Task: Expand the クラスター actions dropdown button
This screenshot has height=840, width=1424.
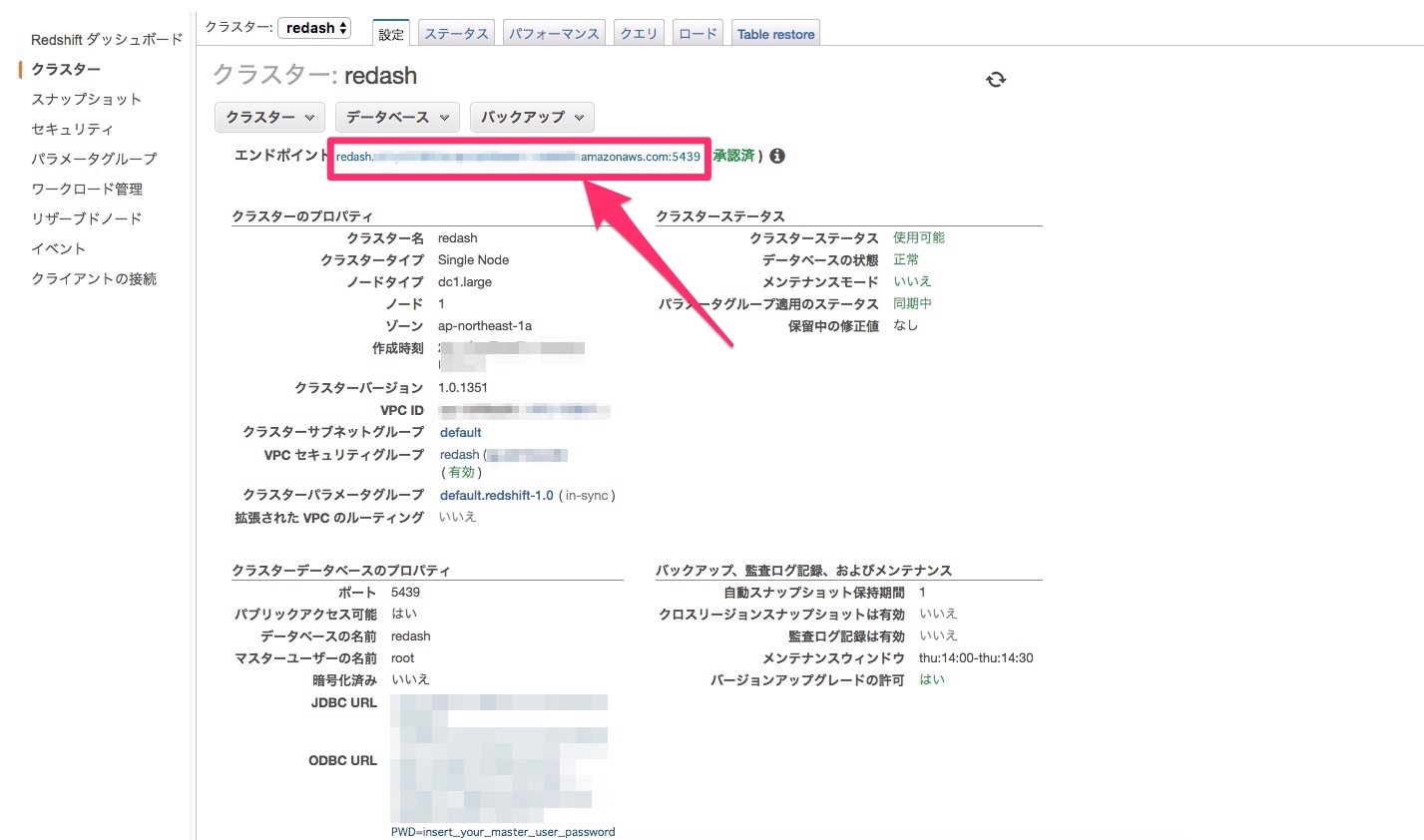Action: (269, 117)
